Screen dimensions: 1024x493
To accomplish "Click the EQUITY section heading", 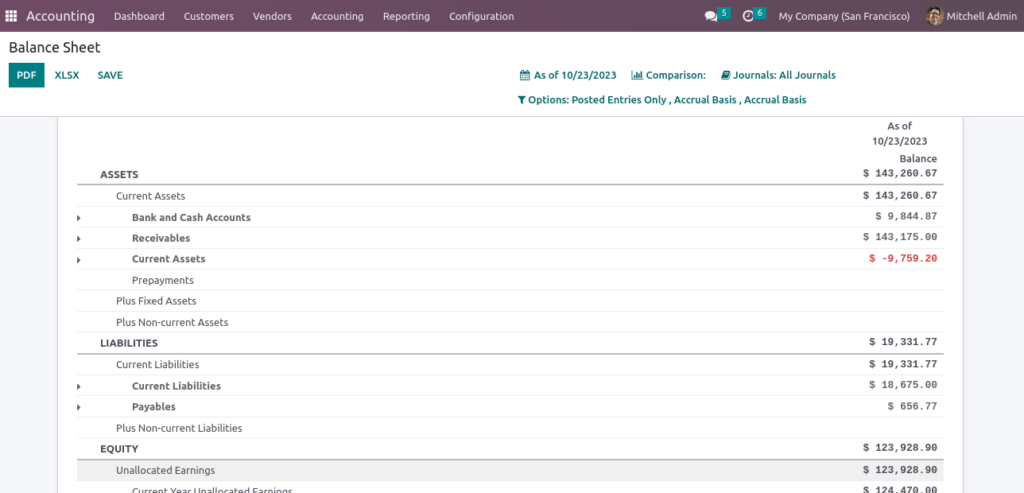I will point(119,449).
